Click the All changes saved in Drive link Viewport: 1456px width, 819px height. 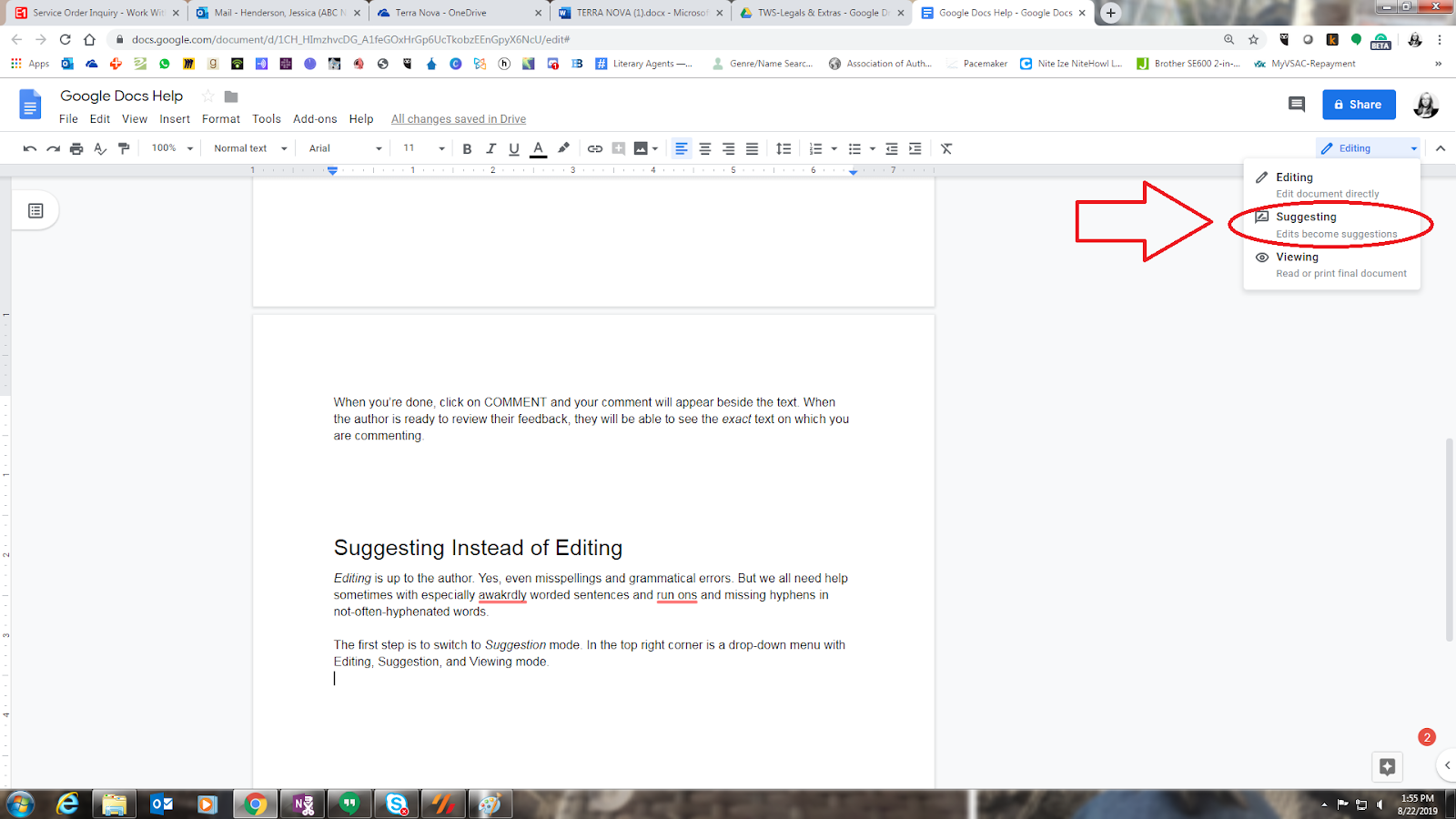(x=459, y=119)
